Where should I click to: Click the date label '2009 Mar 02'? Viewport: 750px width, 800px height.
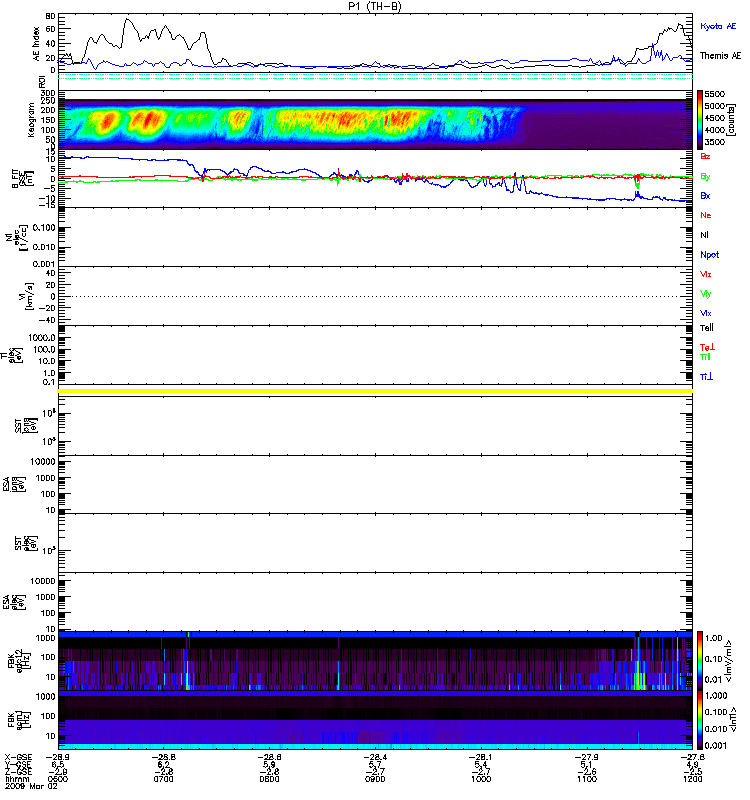click(31, 786)
